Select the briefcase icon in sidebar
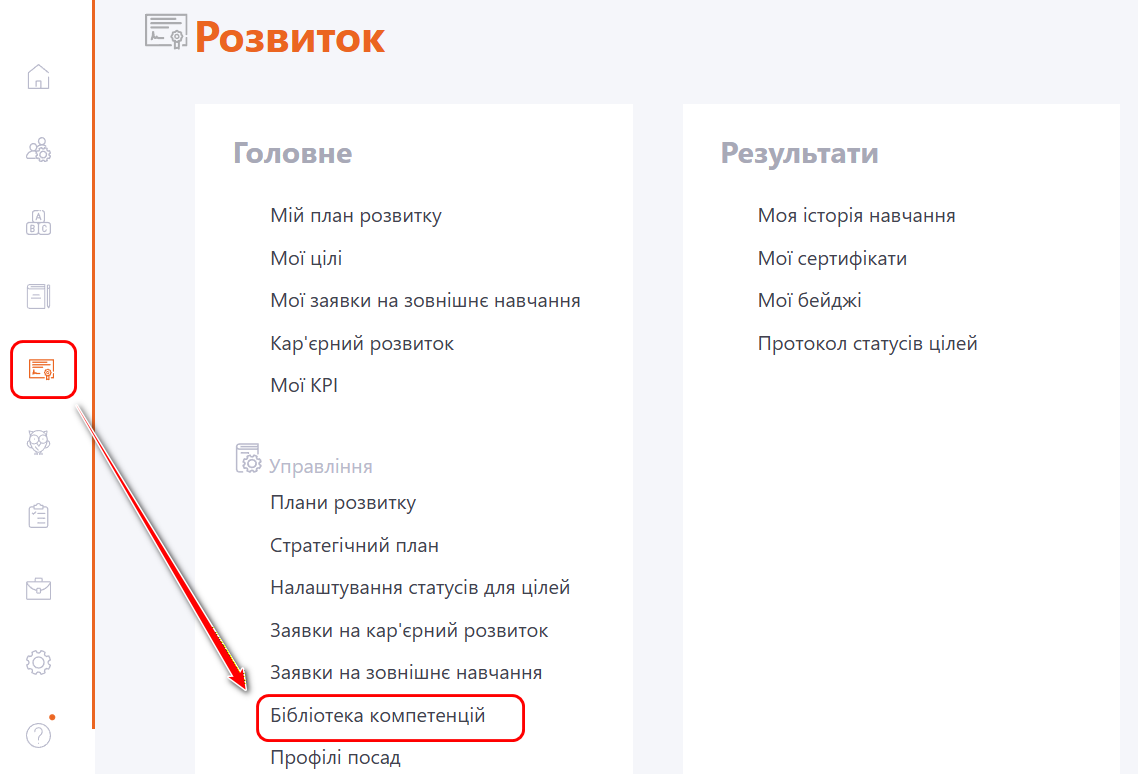 (38, 589)
